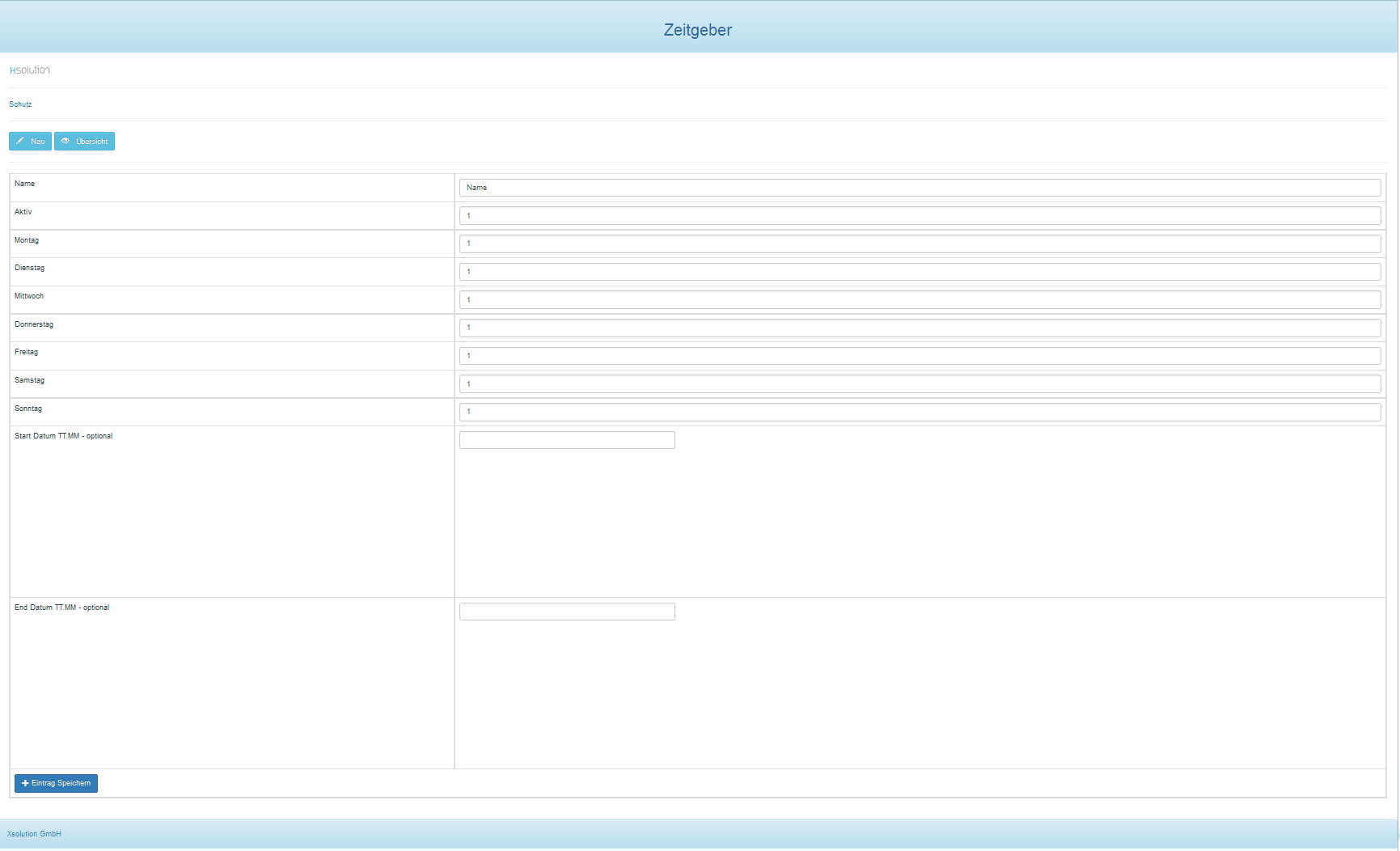Click the Start Datum input box

click(567, 440)
